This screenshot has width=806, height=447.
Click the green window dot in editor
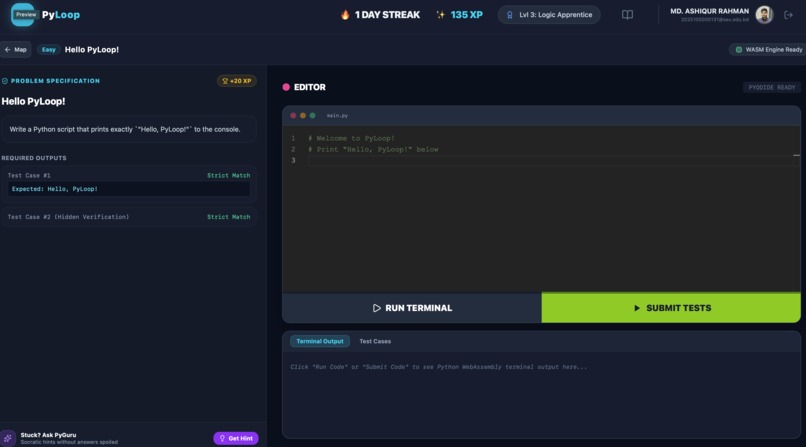coord(313,116)
